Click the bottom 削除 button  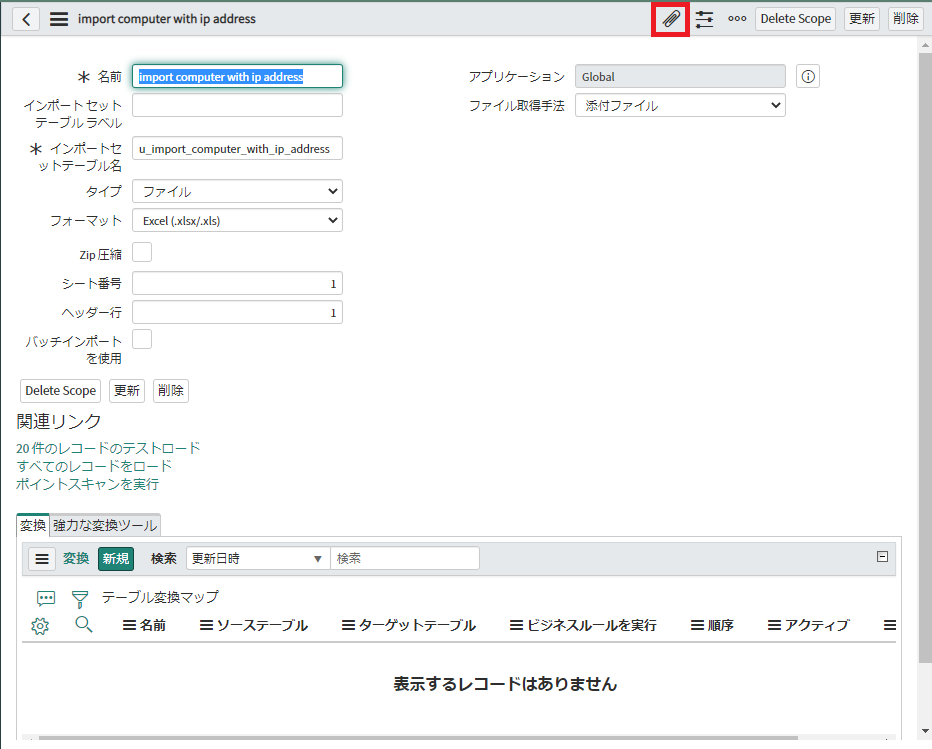(x=171, y=391)
